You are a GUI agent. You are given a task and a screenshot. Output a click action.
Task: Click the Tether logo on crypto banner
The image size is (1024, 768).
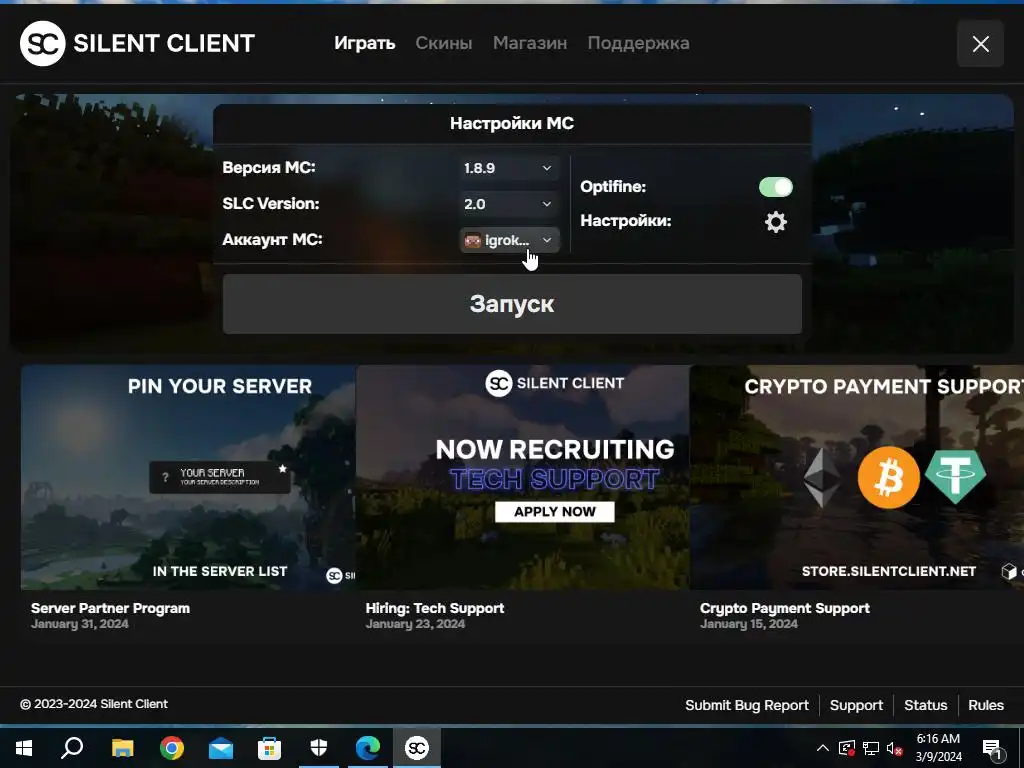(955, 476)
